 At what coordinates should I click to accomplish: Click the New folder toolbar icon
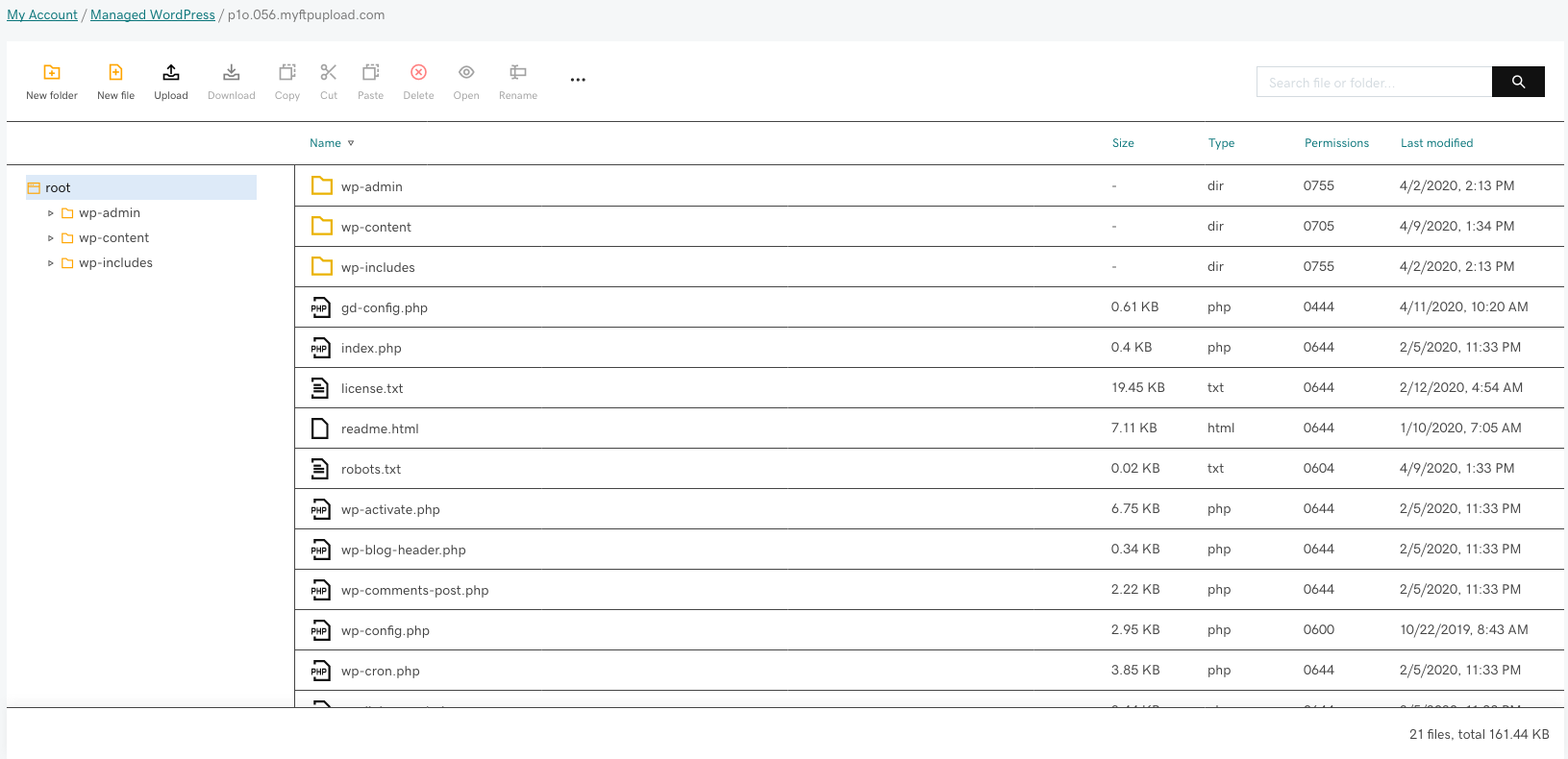[x=52, y=73]
